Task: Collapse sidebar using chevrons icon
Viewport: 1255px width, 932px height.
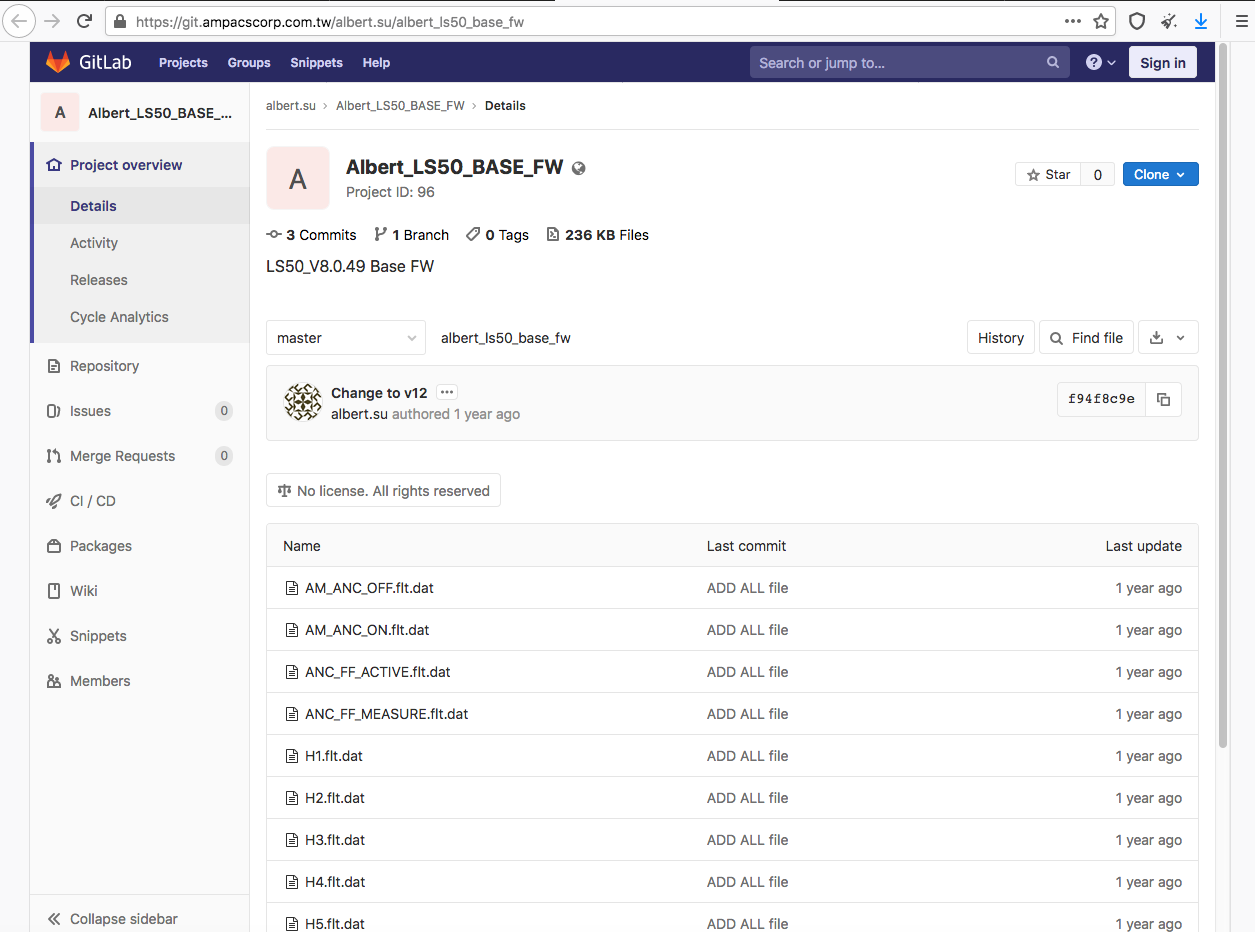Action: [x=54, y=919]
